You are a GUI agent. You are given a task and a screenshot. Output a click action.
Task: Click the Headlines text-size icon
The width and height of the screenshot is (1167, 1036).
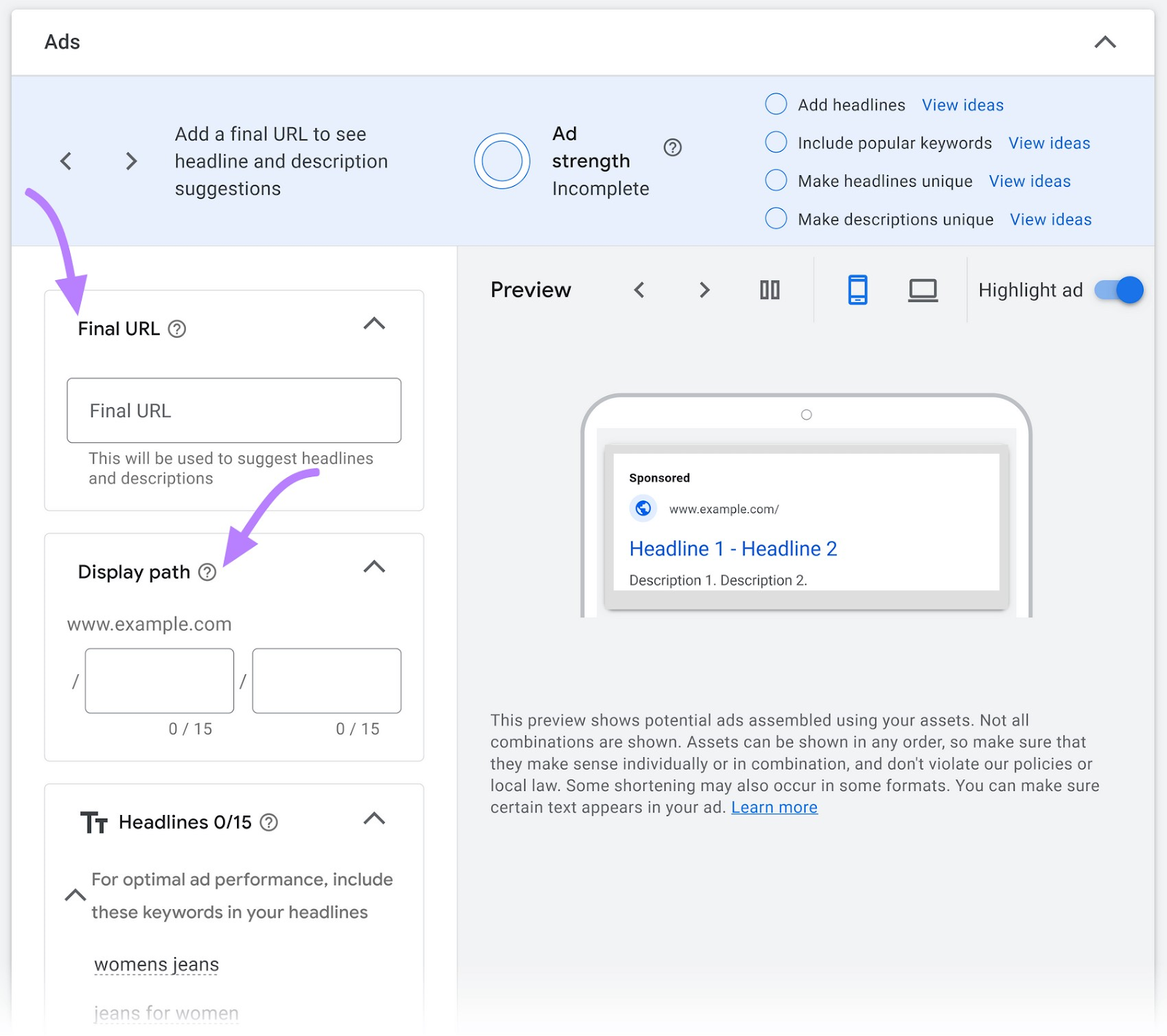coord(94,822)
